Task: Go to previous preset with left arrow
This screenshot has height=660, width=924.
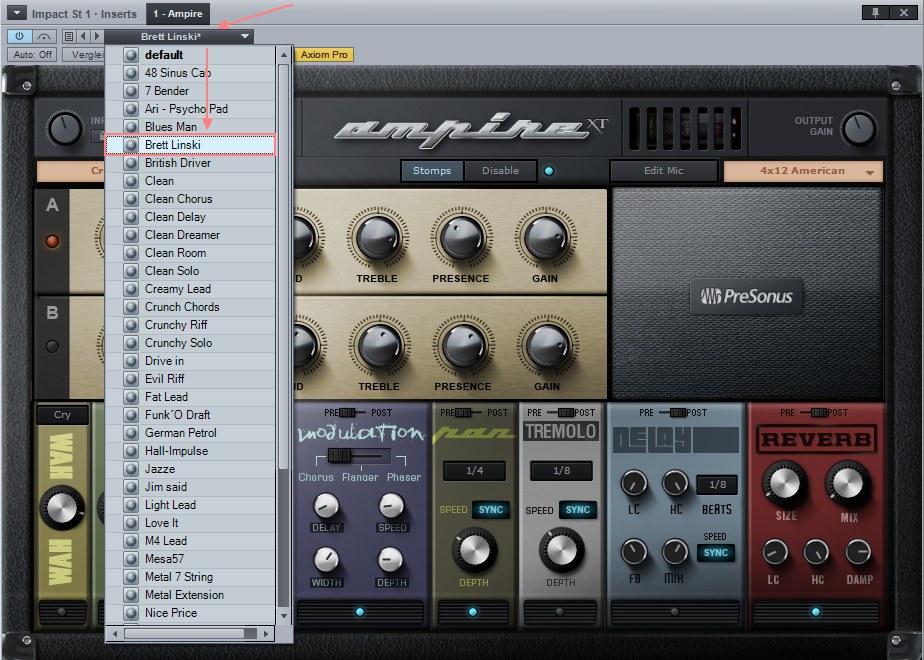Action: tap(83, 37)
